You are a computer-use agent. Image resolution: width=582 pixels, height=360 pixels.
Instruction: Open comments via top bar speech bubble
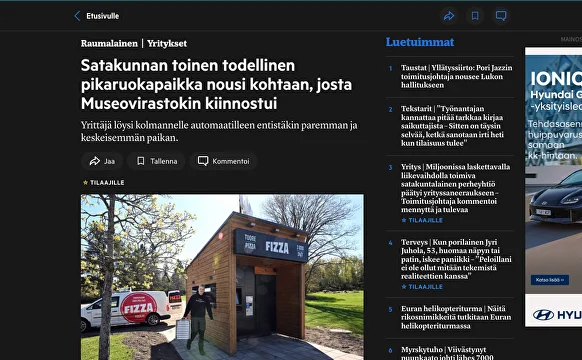point(501,16)
